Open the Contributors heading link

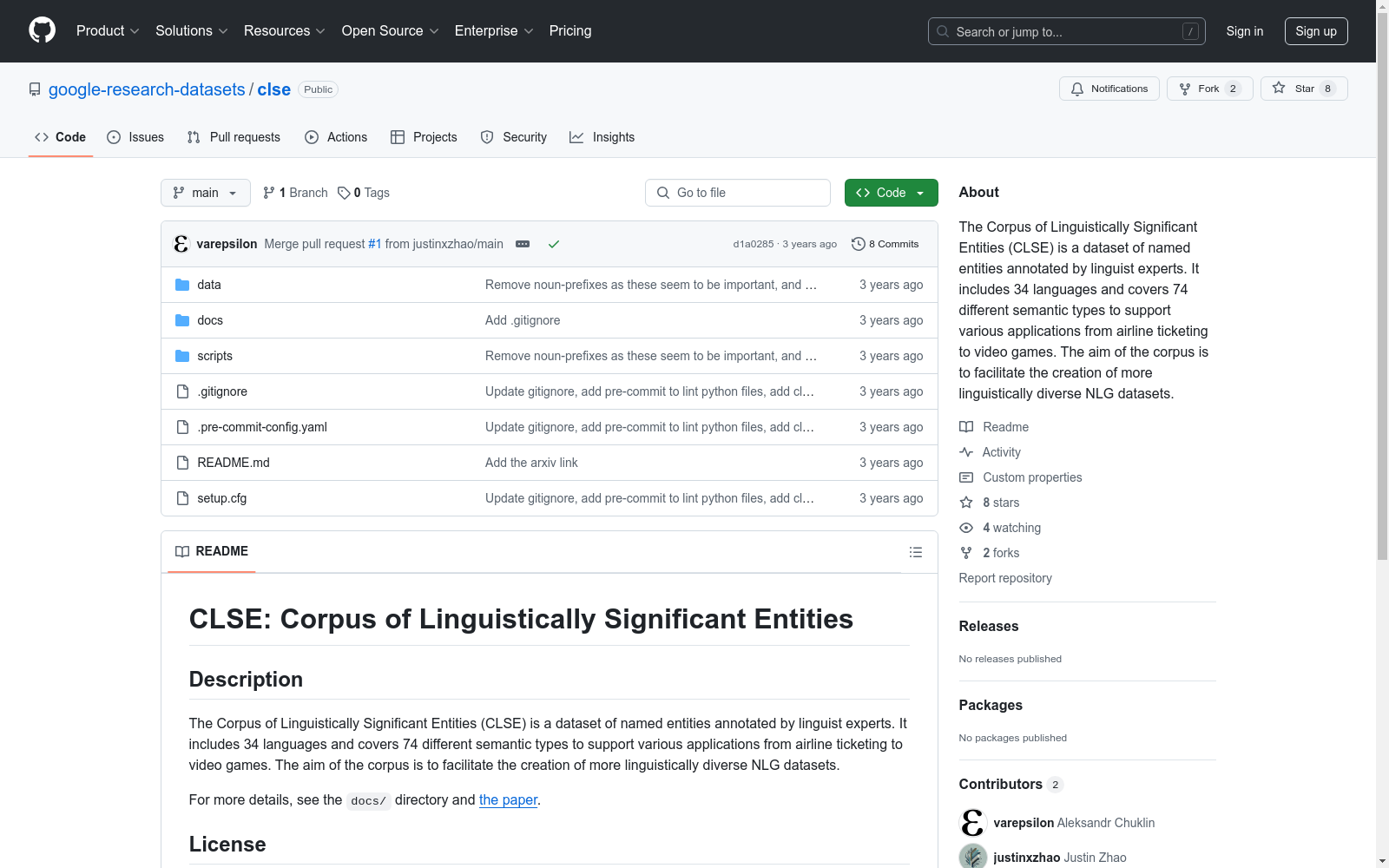[1011, 784]
